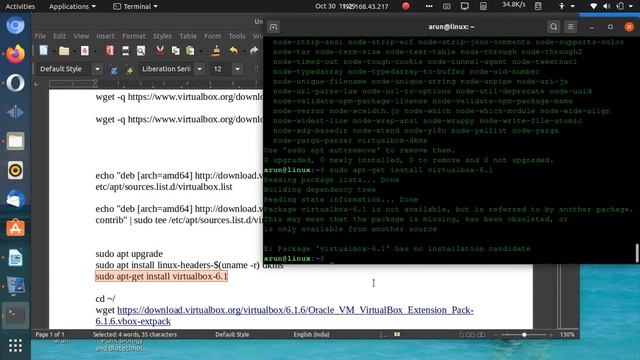This screenshot has height=360, width=640.
Task: Open New document dropdown arrow
Action: pos(53,51)
